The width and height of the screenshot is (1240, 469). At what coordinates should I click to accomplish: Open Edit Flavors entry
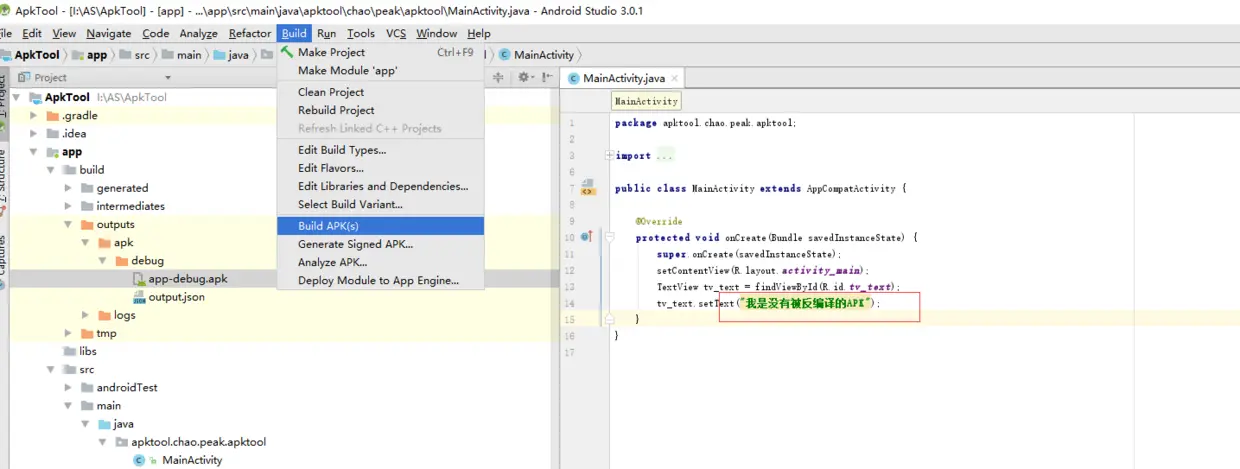380,168
